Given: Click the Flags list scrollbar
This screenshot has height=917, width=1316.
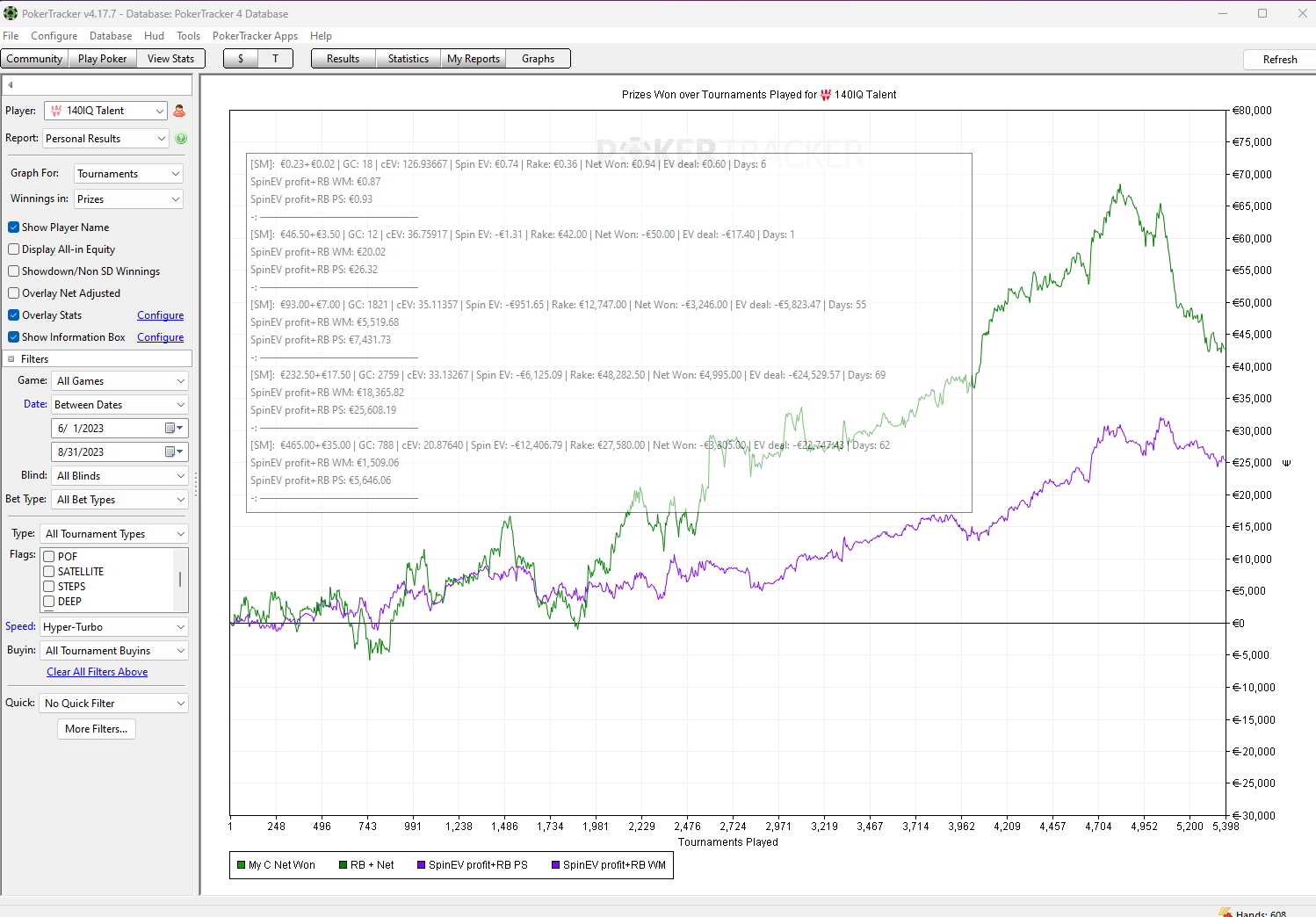Looking at the screenshot, I should tap(180, 579).
